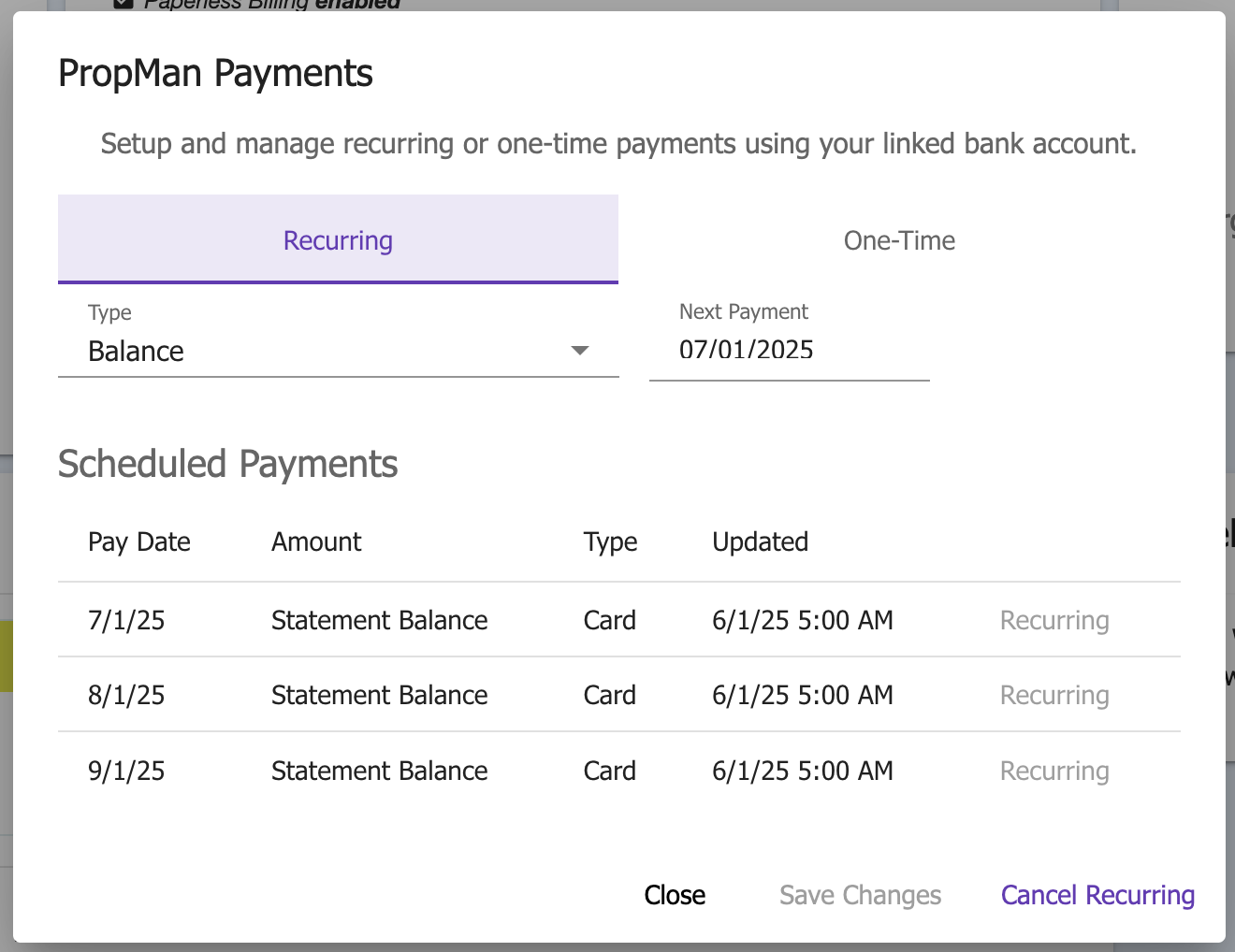1235x952 pixels.
Task: Click Card type in the 8/1/25 row
Action: pyautogui.click(x=609, y=695)
